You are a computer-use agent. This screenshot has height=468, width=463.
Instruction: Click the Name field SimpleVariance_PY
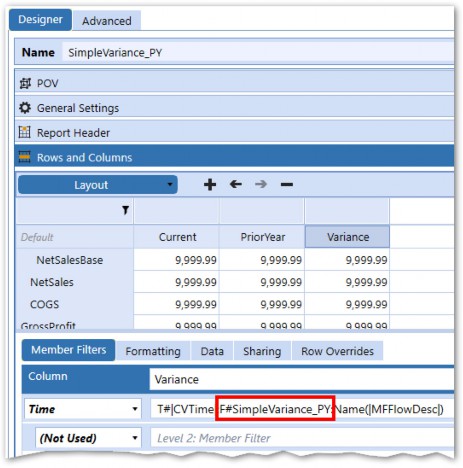[x=258, y=53]
